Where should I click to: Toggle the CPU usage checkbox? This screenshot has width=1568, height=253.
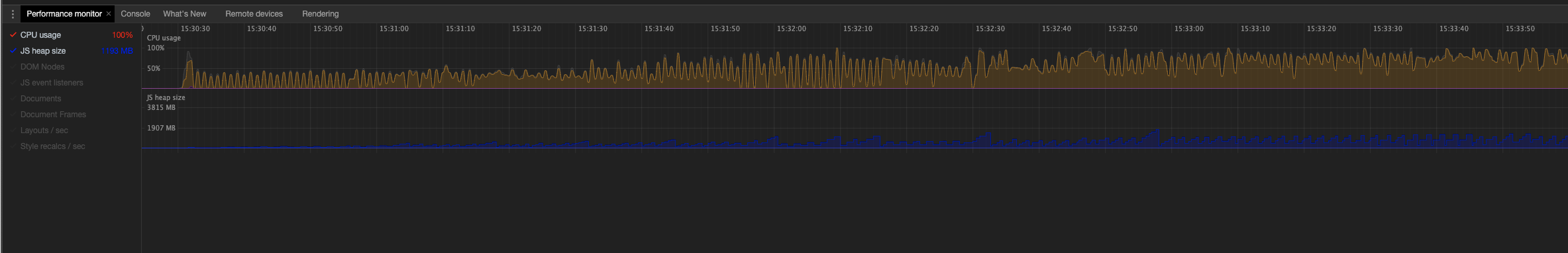[13, 35]
